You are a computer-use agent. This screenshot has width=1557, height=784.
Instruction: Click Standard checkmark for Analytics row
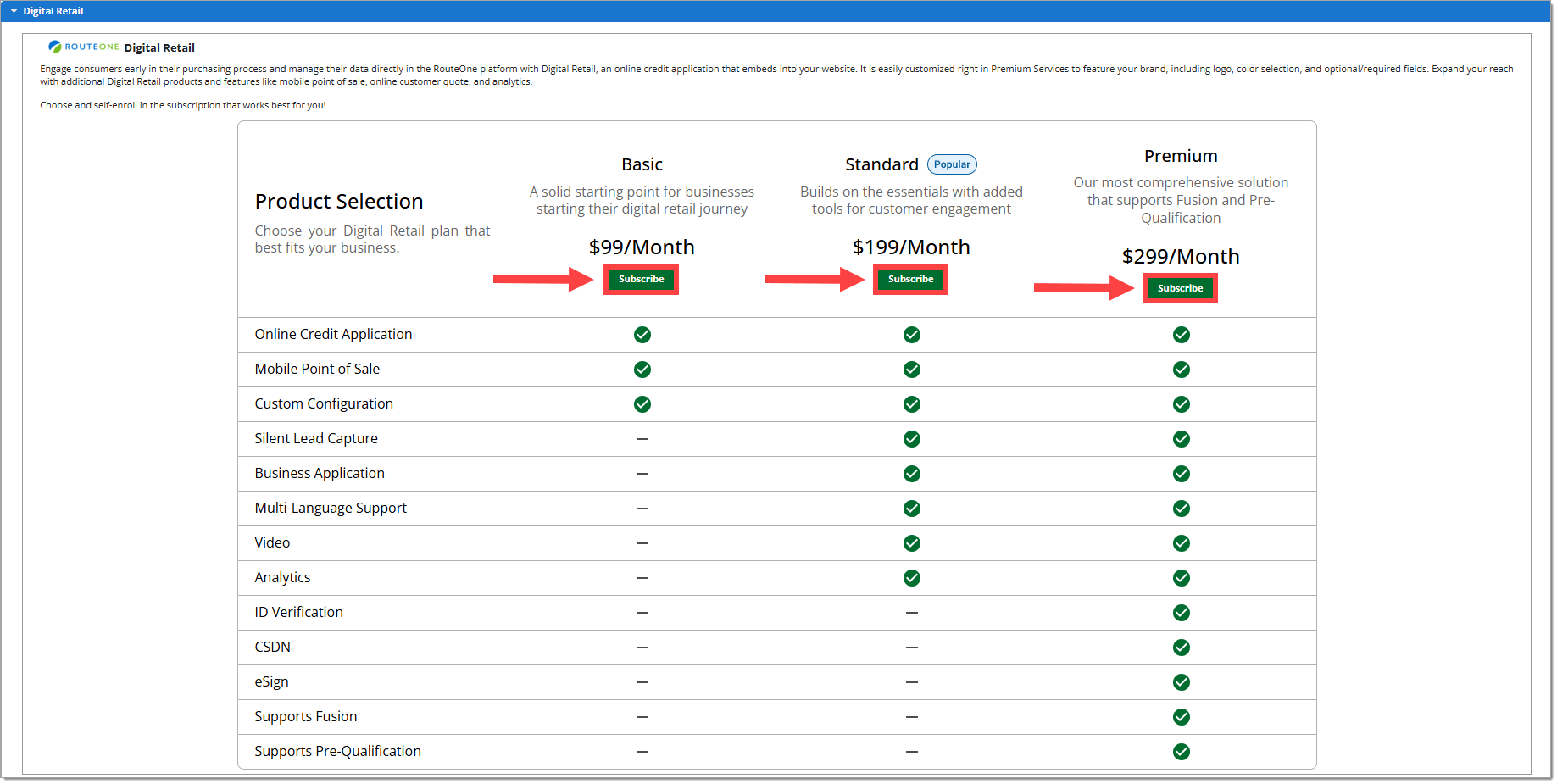point(912,578)
